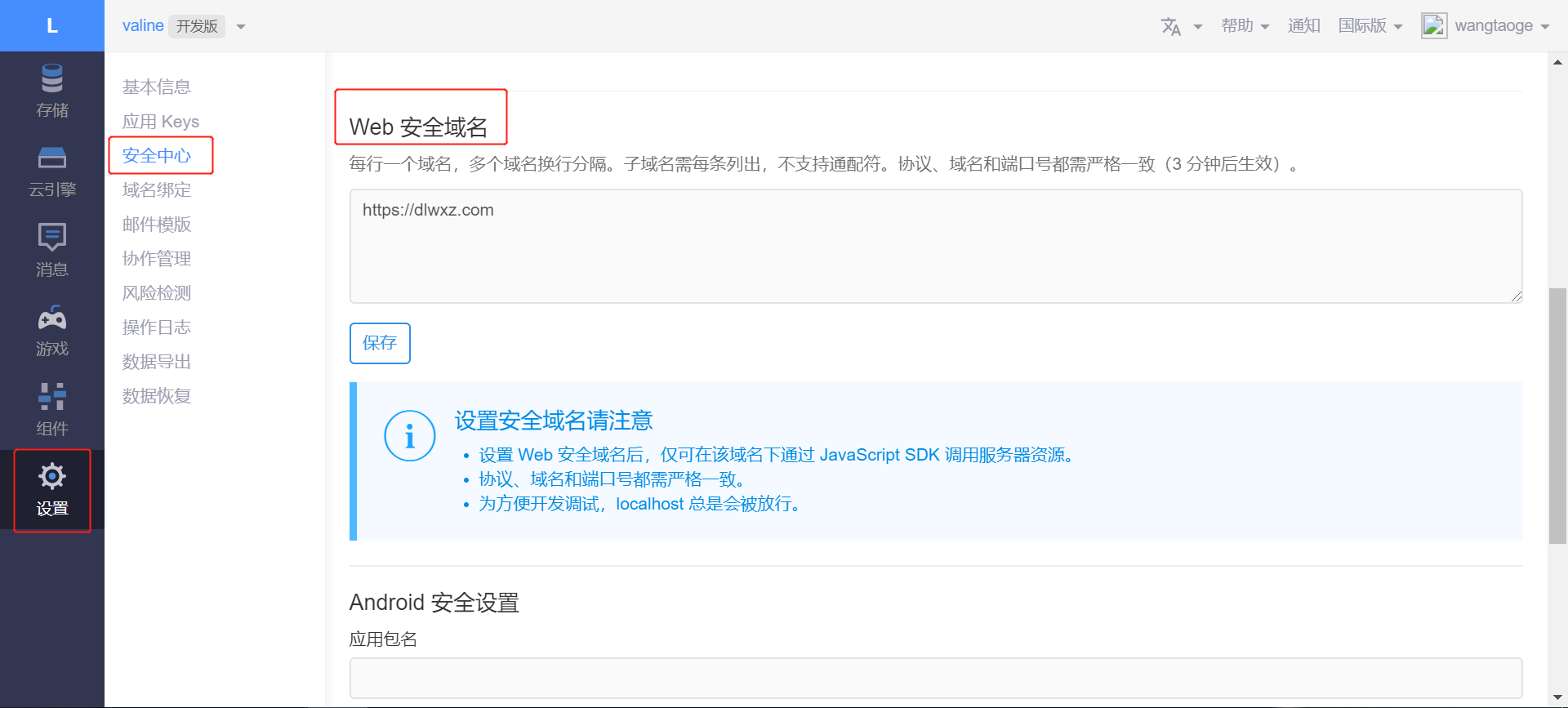
Task: Open the 组件 components icon
Action: click(52, 397)
